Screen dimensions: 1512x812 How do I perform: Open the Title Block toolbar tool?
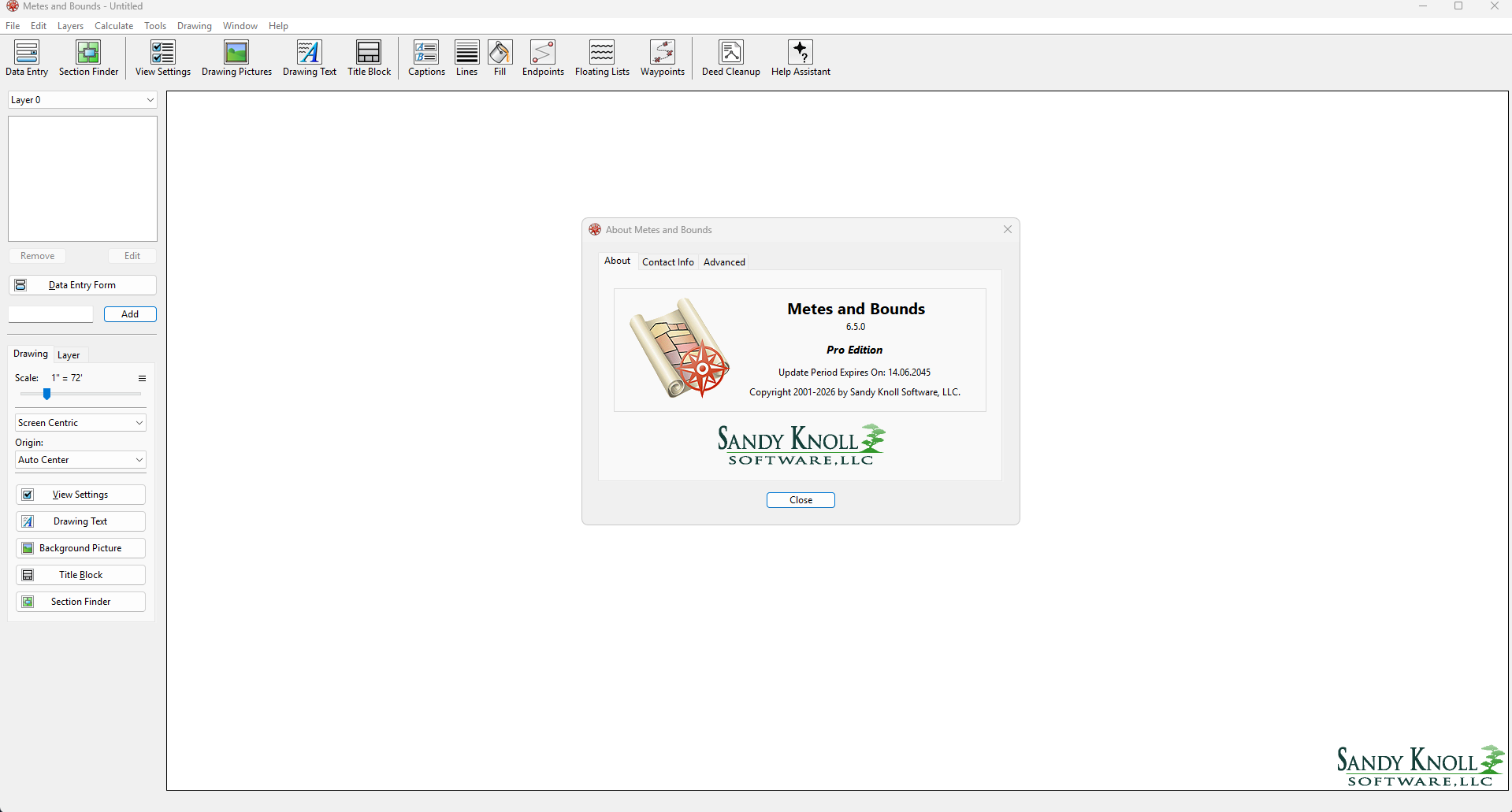click(369, 58)
